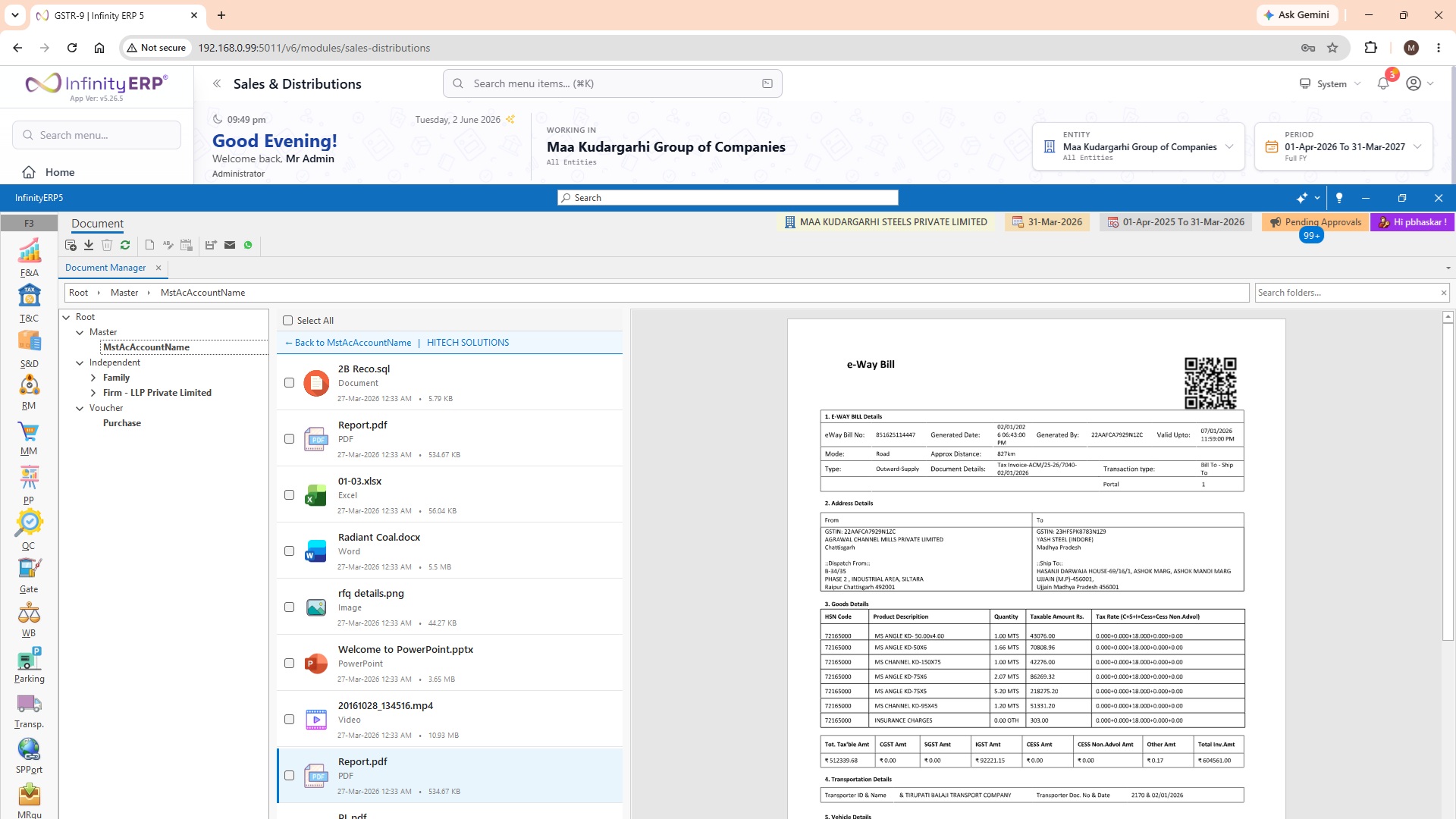The image size is (1456, 819).
Task: Switch to the Document Manager tab
Action: (x=105, y=268)
